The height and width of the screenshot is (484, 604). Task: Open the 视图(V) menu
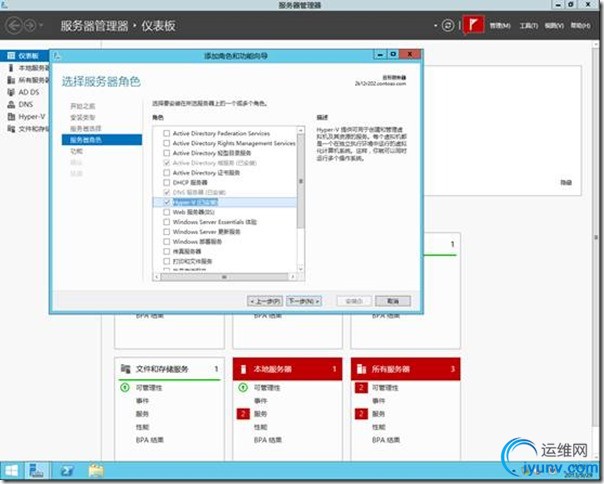(554, 25)
